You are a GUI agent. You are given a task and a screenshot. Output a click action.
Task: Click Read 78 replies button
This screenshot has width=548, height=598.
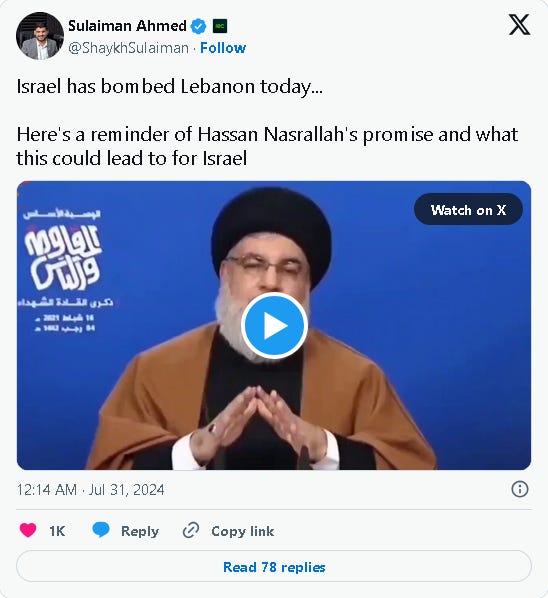pos(274,566)
